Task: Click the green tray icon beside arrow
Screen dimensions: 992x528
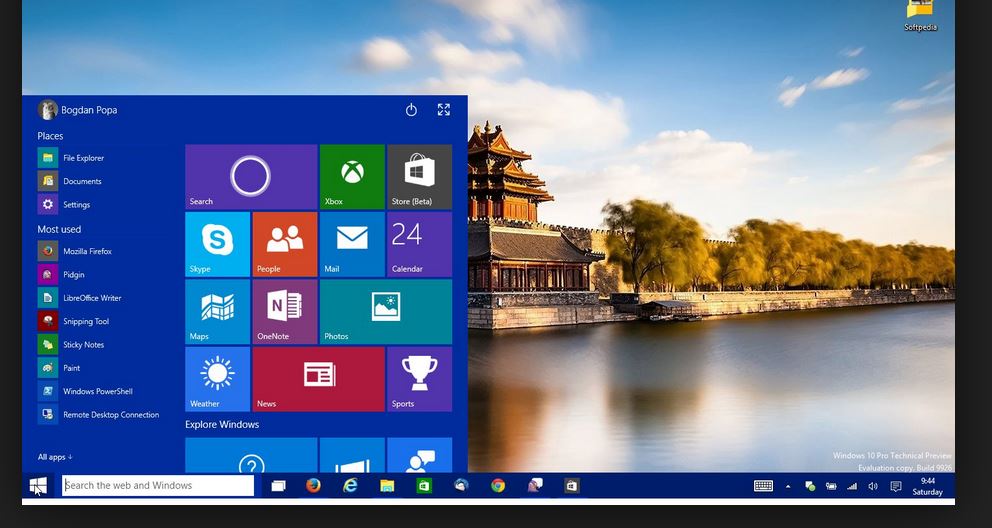Action: pyautogui.click(x=809, y=486)
